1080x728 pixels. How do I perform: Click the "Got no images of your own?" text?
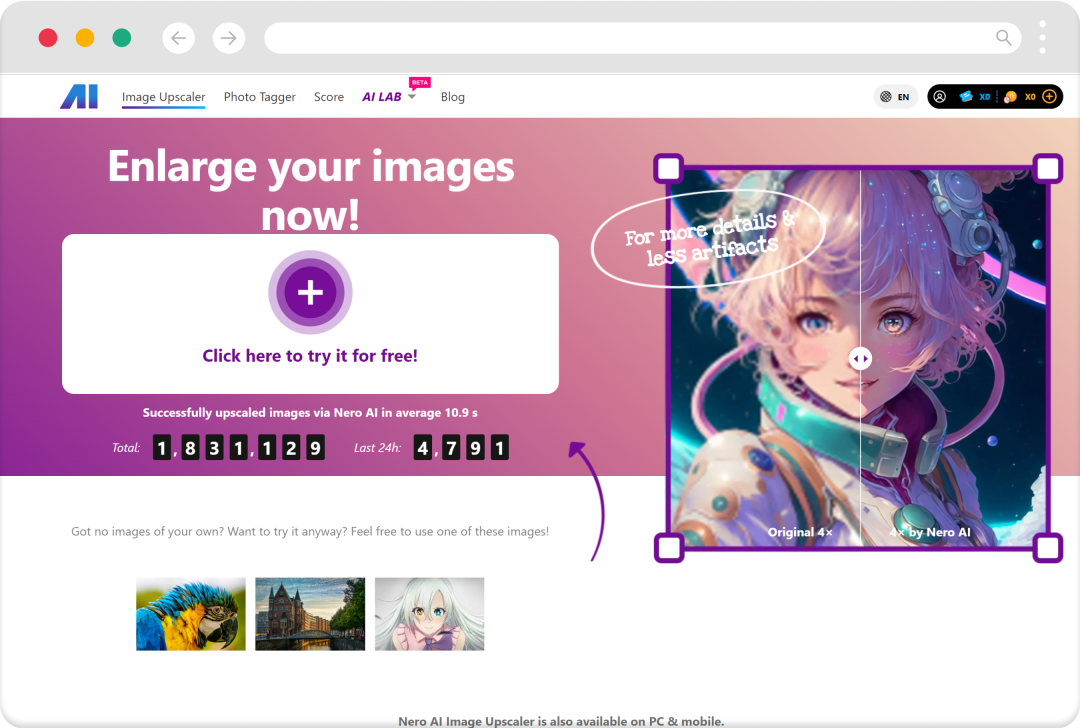click(310, 532)
